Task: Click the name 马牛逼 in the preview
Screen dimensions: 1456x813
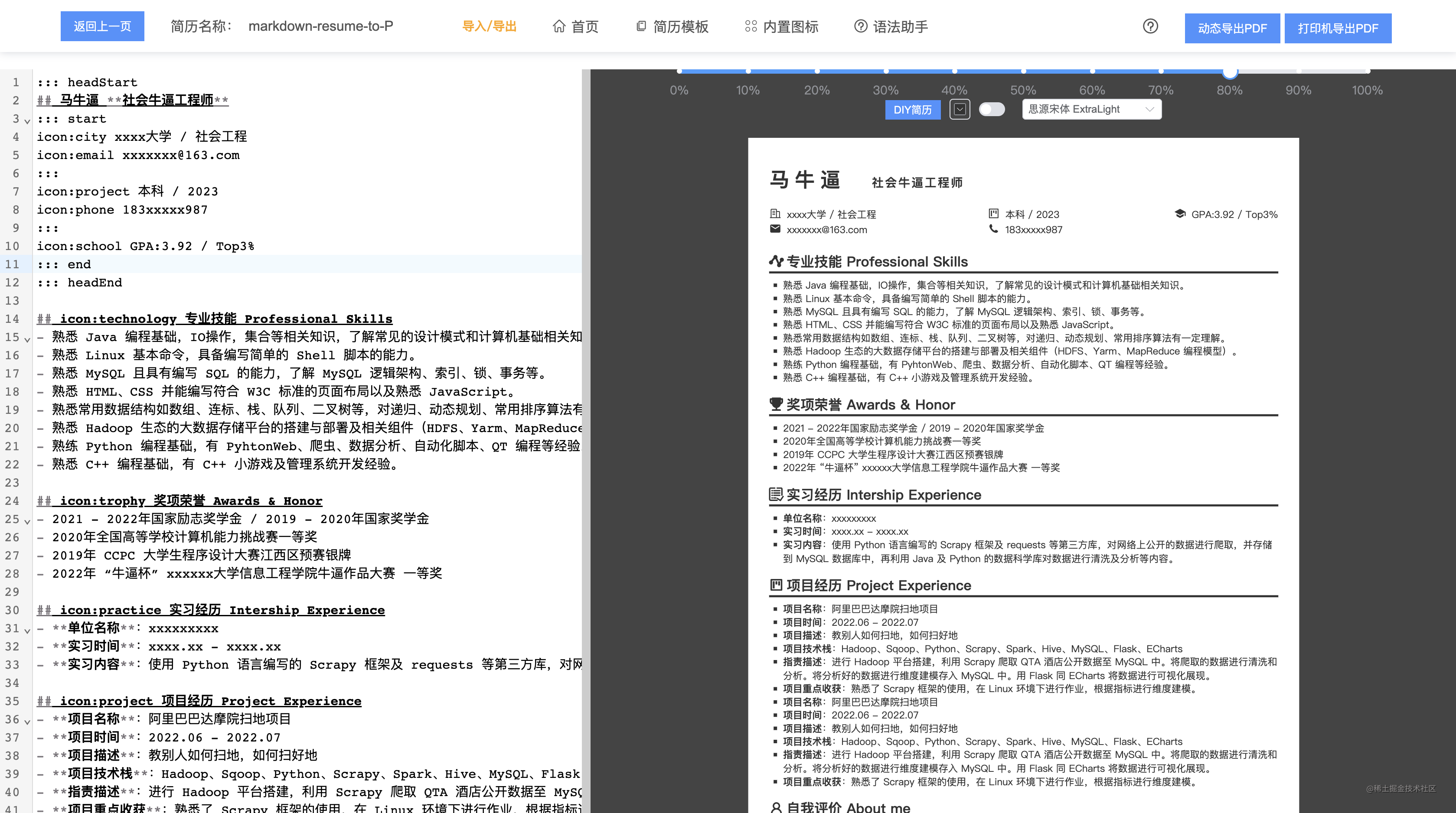Action: pyautogui.click(x=805, y=179)
